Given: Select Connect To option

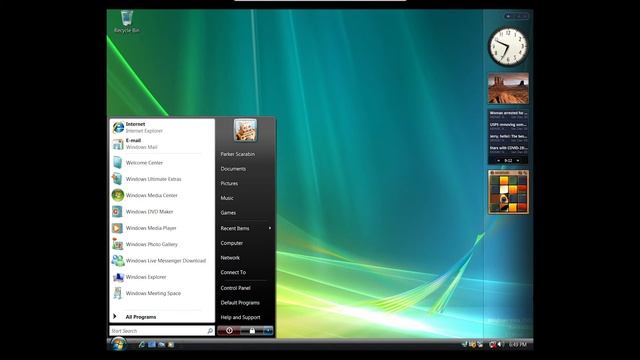Looking at the screenshot, I should pyautogui.click(x=233, y=272).
